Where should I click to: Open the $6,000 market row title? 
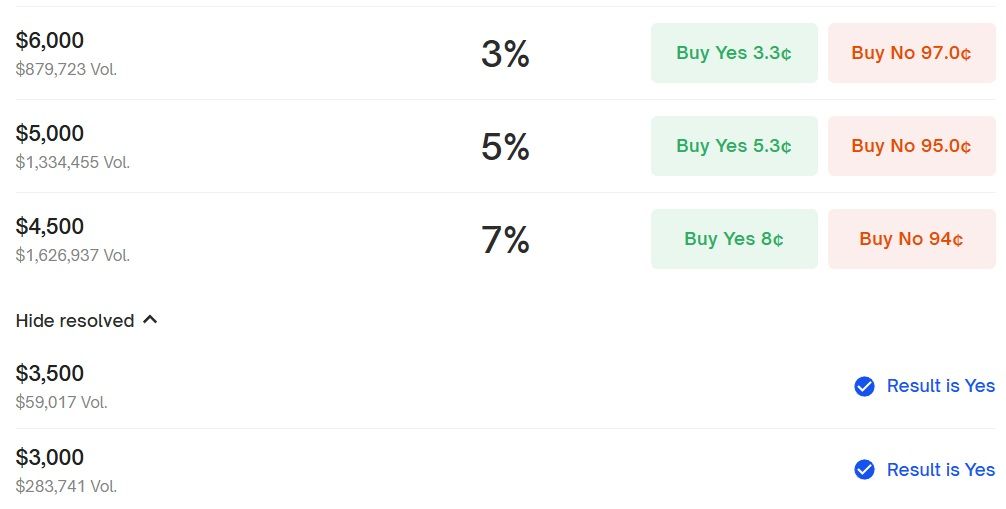(49, 40)
